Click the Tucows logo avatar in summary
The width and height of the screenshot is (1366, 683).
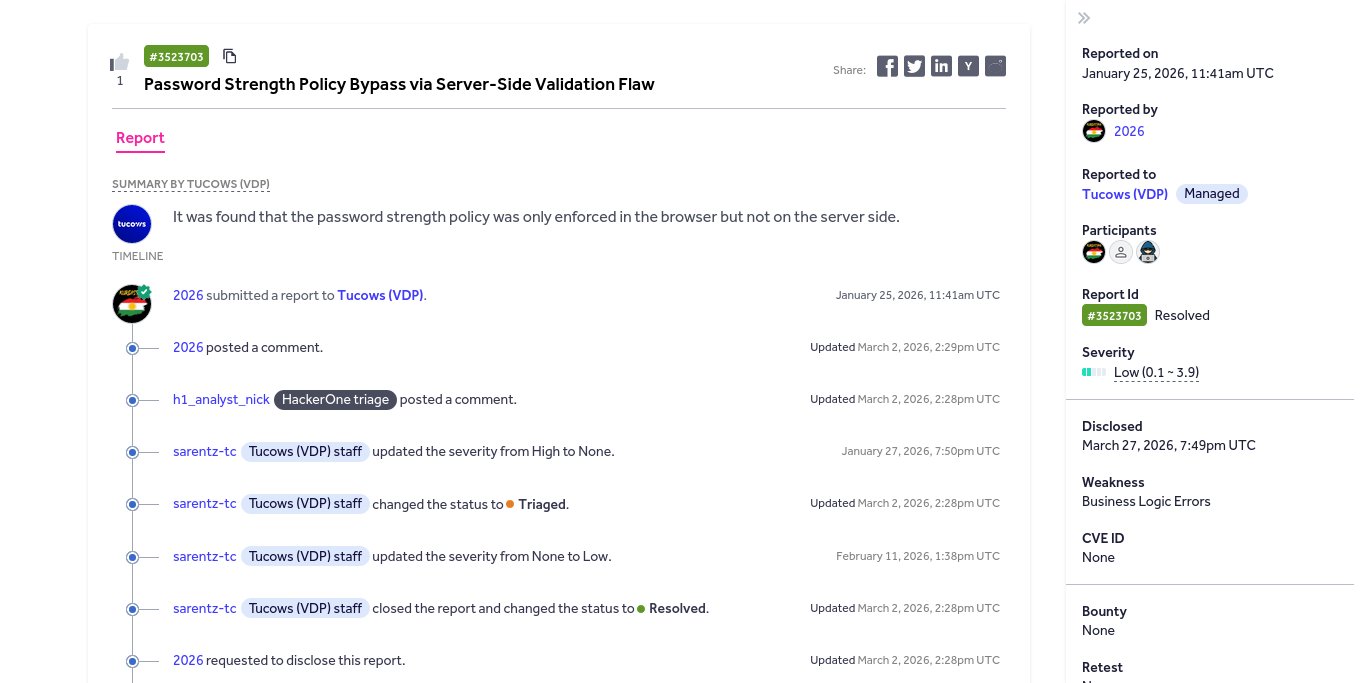132,224
